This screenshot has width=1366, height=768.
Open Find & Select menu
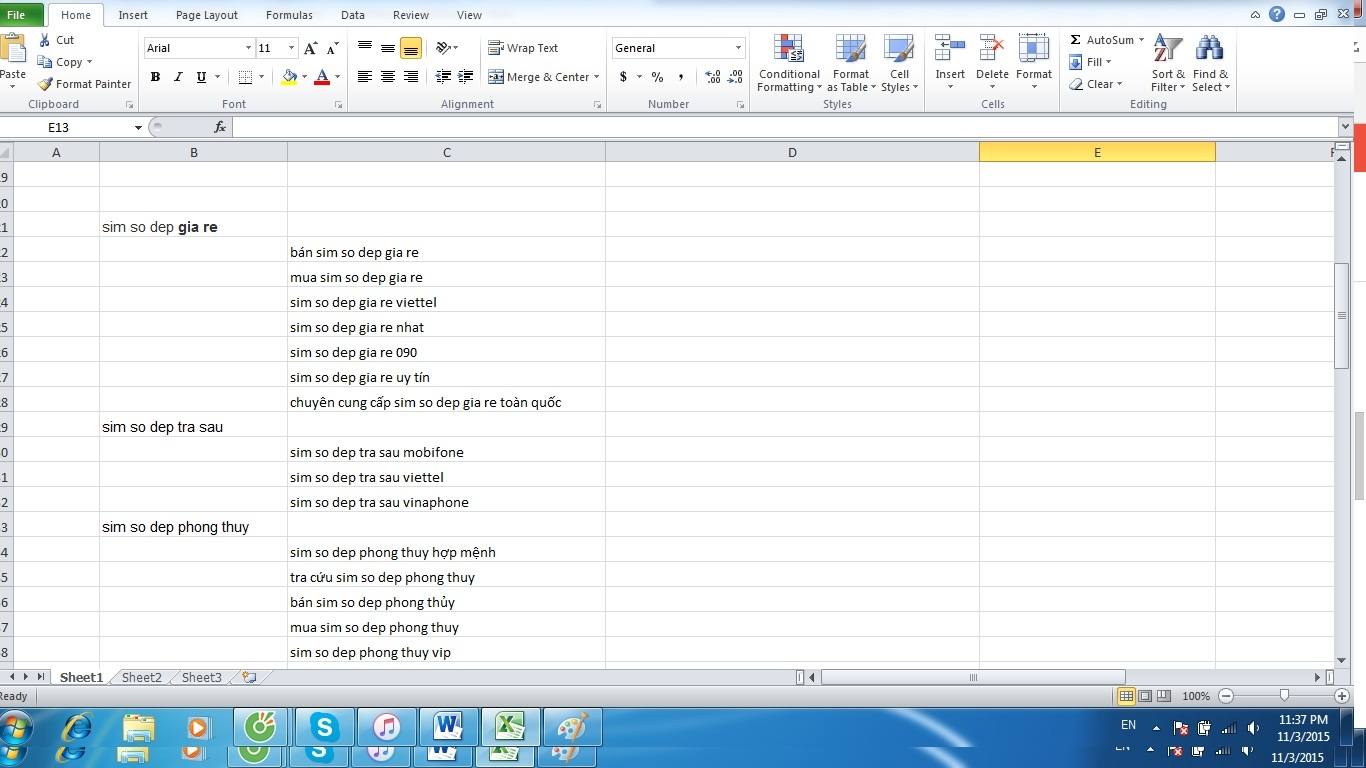(x=1210, y=64)
